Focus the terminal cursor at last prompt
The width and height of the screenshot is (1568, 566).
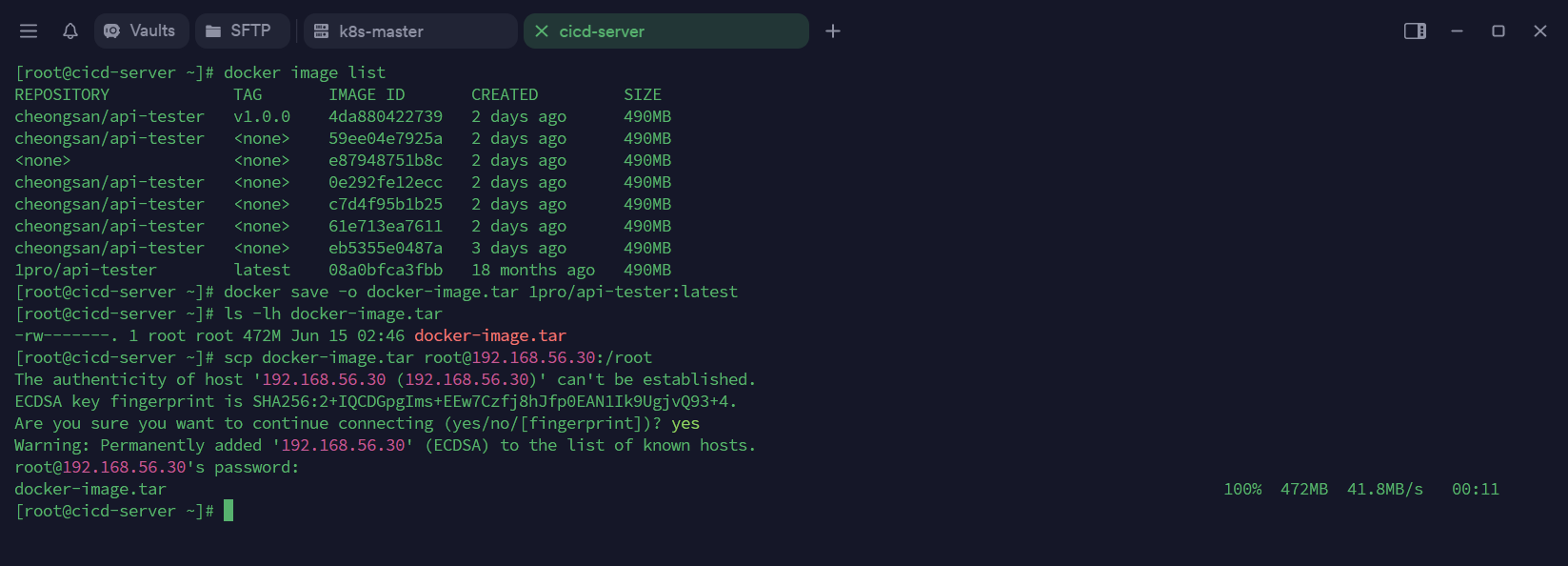click(x=228, y=511)
